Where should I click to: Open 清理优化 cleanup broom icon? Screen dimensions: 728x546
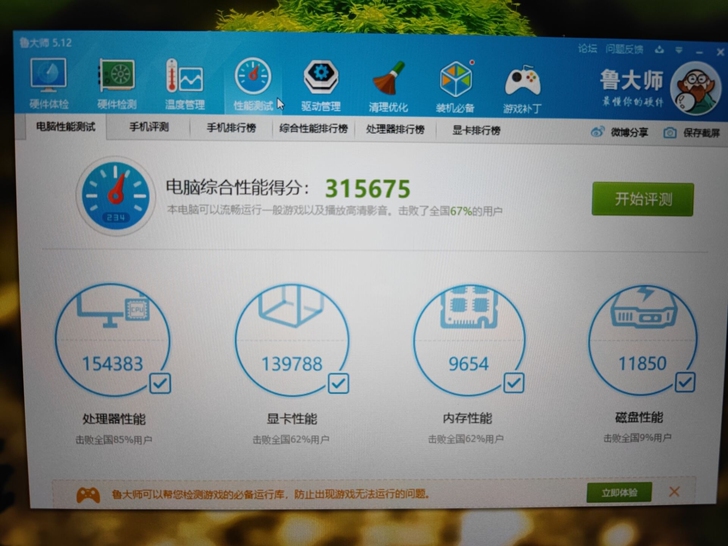point(388,78)
